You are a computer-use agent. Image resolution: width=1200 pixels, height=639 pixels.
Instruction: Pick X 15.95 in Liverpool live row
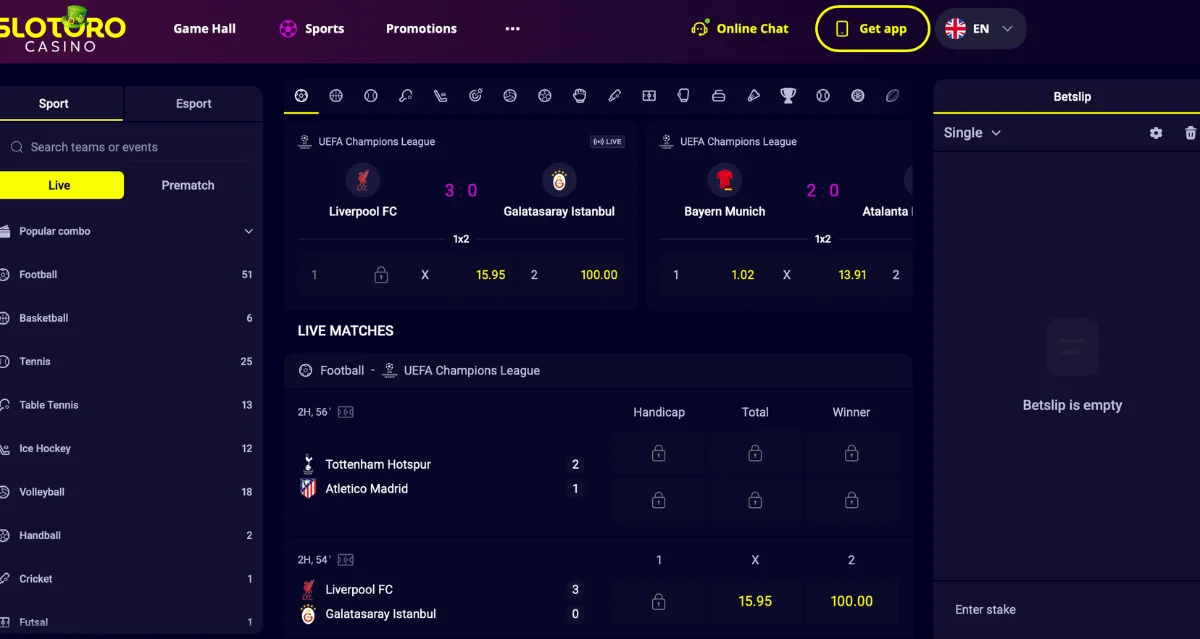point(755,601)
